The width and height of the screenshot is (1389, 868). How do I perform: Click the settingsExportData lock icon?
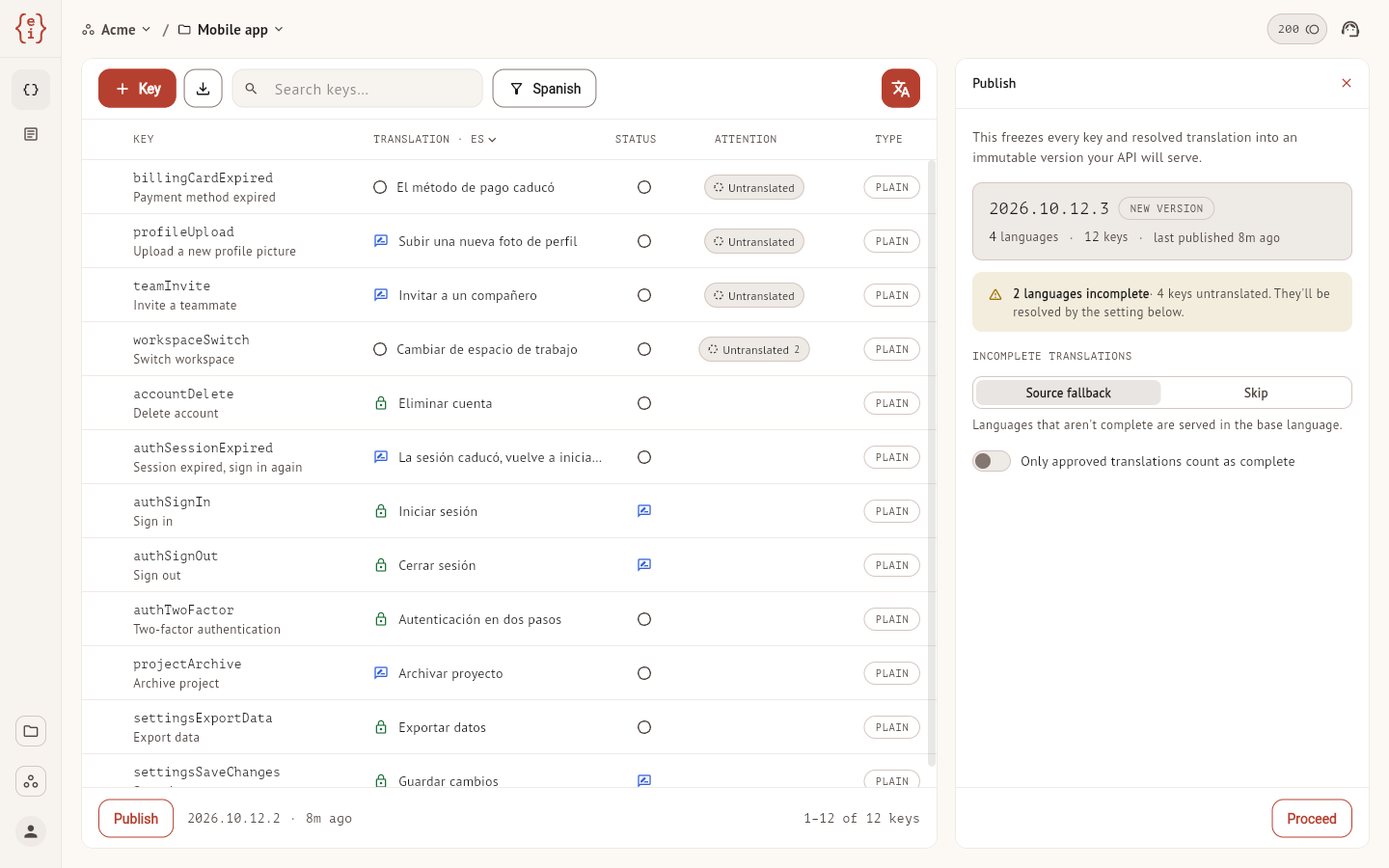coord(381,727)
